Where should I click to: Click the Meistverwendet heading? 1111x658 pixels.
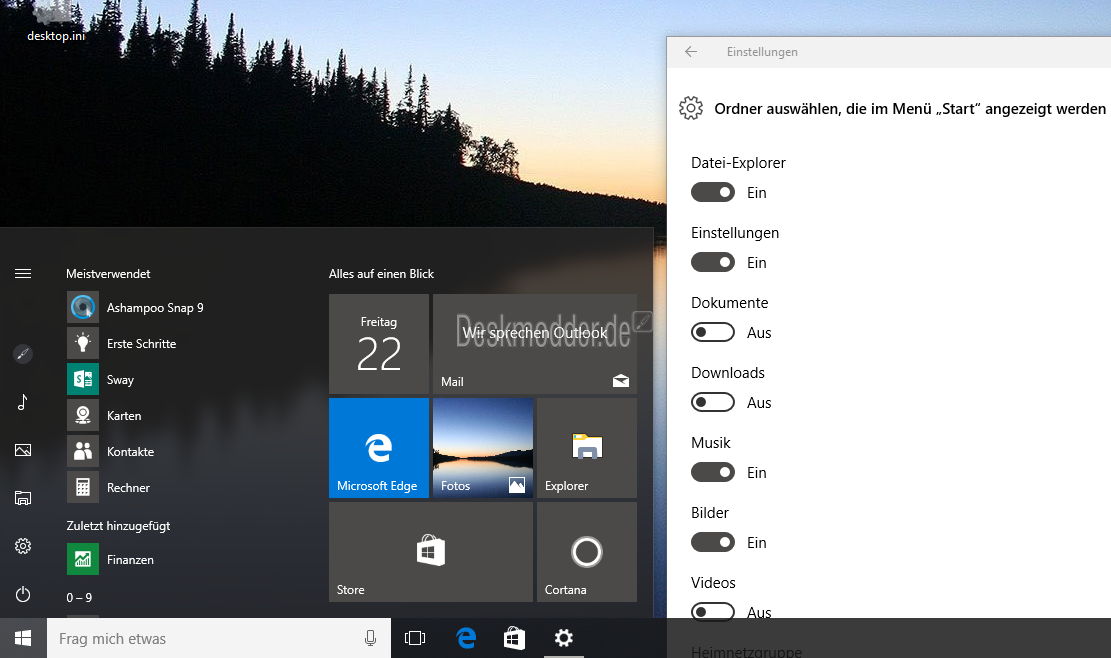pyautogui.click(x=108, y=273)
